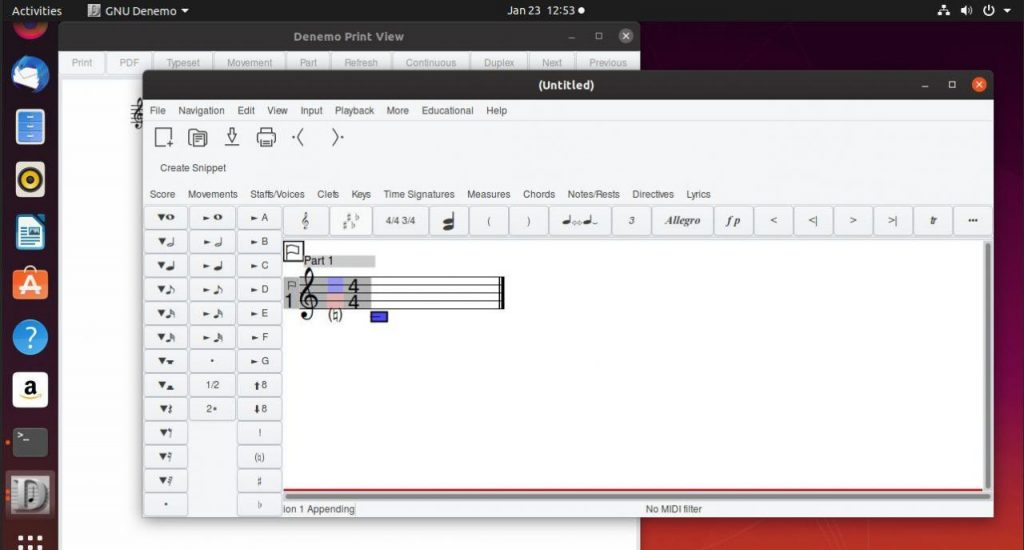This screenshot has width=1024, height=550.
Task: Click the Print icon in Denemo toolbar
Action: click(x=266, y=138)
